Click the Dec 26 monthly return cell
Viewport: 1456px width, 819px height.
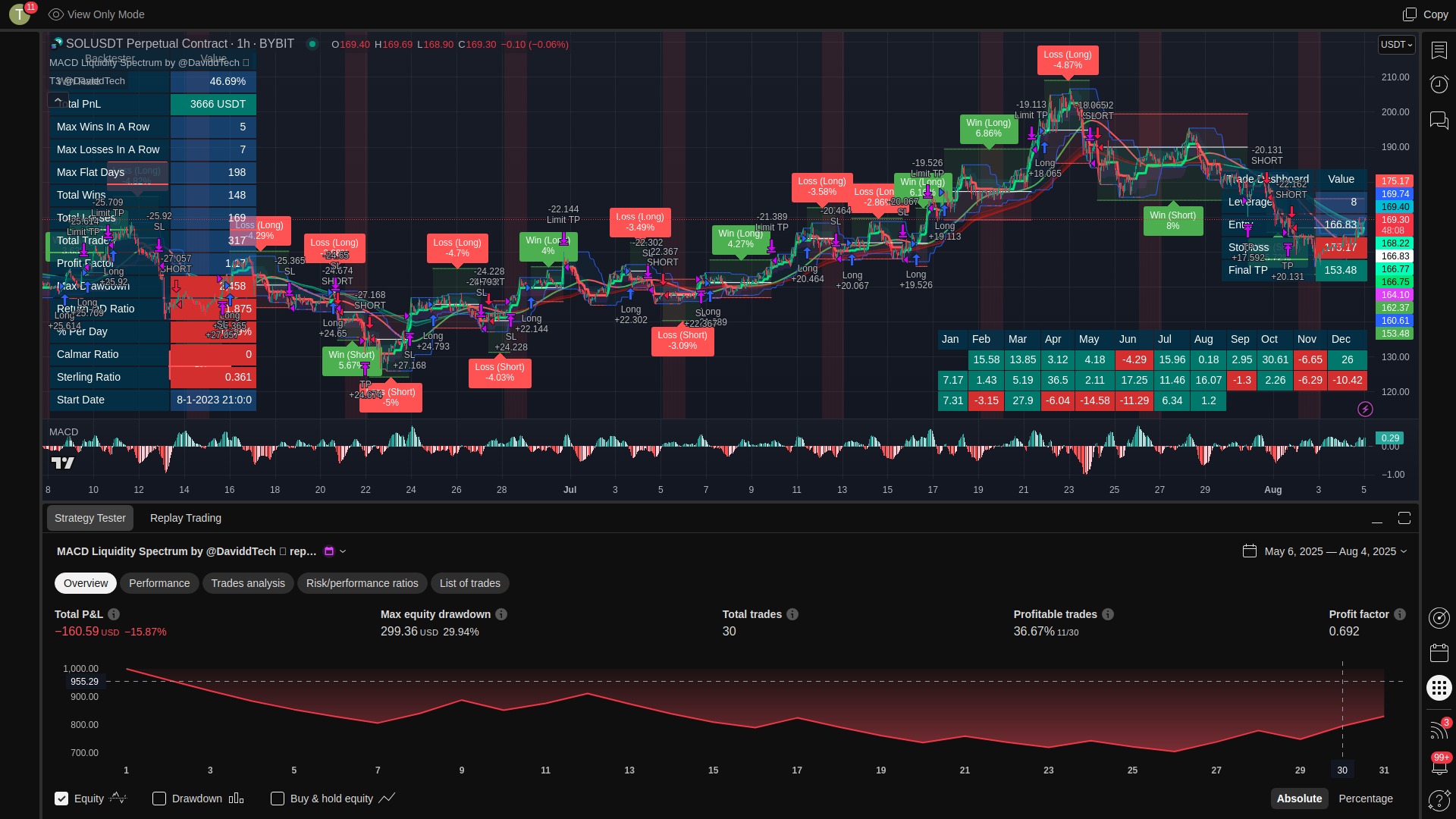tap(1347, 359)
